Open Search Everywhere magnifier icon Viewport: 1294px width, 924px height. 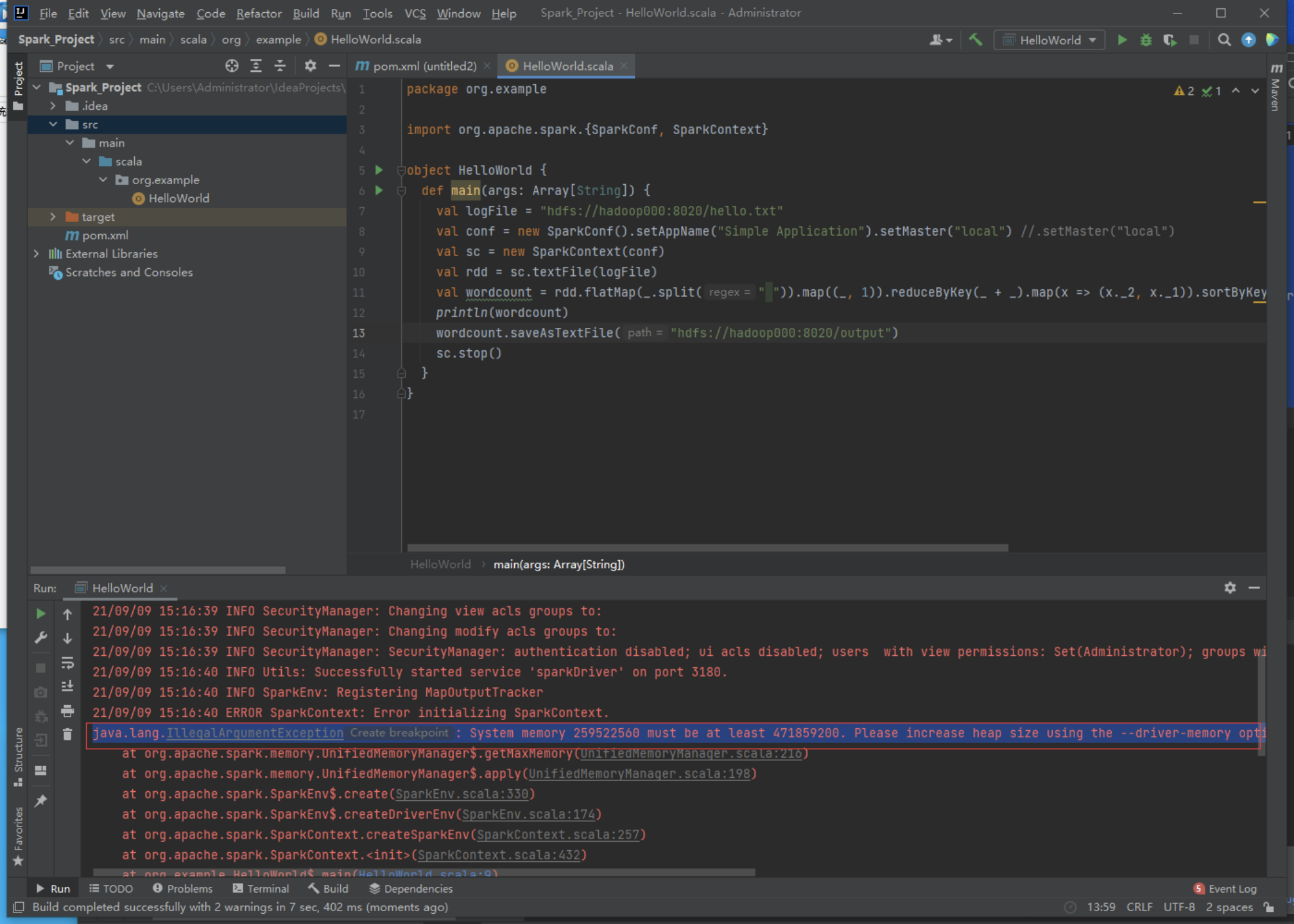tap(1224, 40)
